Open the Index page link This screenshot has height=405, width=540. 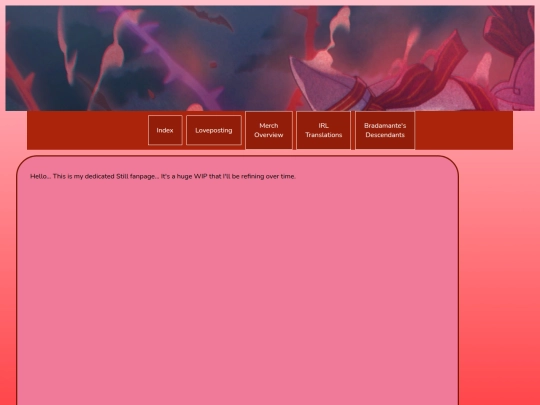click(x=165, y=130)
